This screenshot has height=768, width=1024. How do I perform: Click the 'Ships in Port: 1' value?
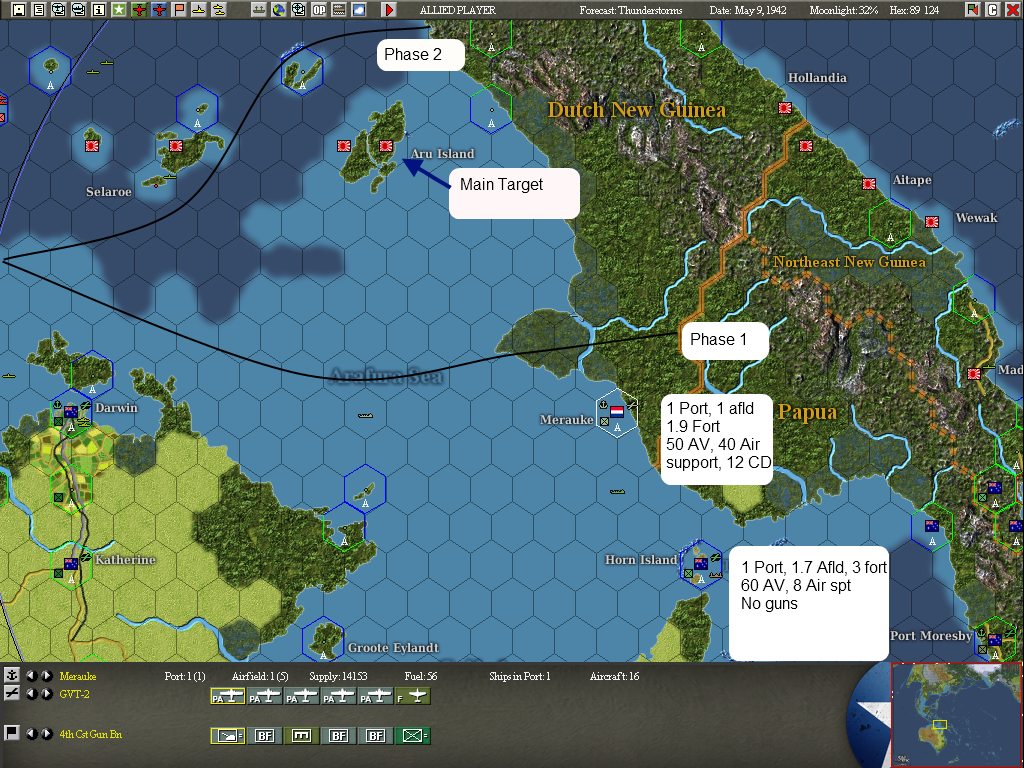[x=519, y=676]
